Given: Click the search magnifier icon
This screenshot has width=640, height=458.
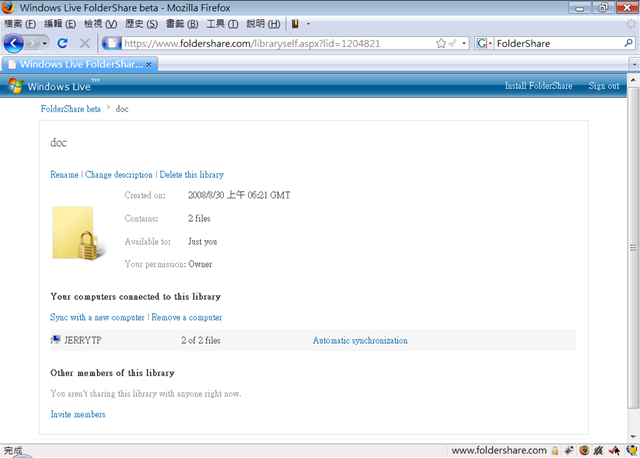Looking at the screenshot, I should coord(628,42).
